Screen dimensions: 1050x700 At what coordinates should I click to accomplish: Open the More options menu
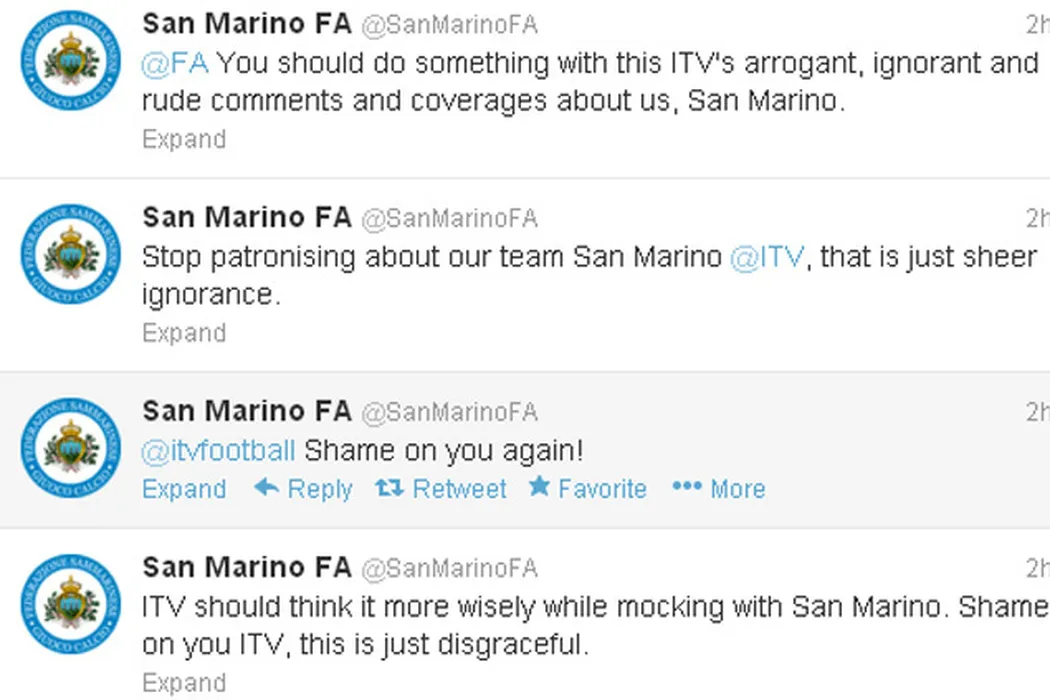click(x=718, y=488)
